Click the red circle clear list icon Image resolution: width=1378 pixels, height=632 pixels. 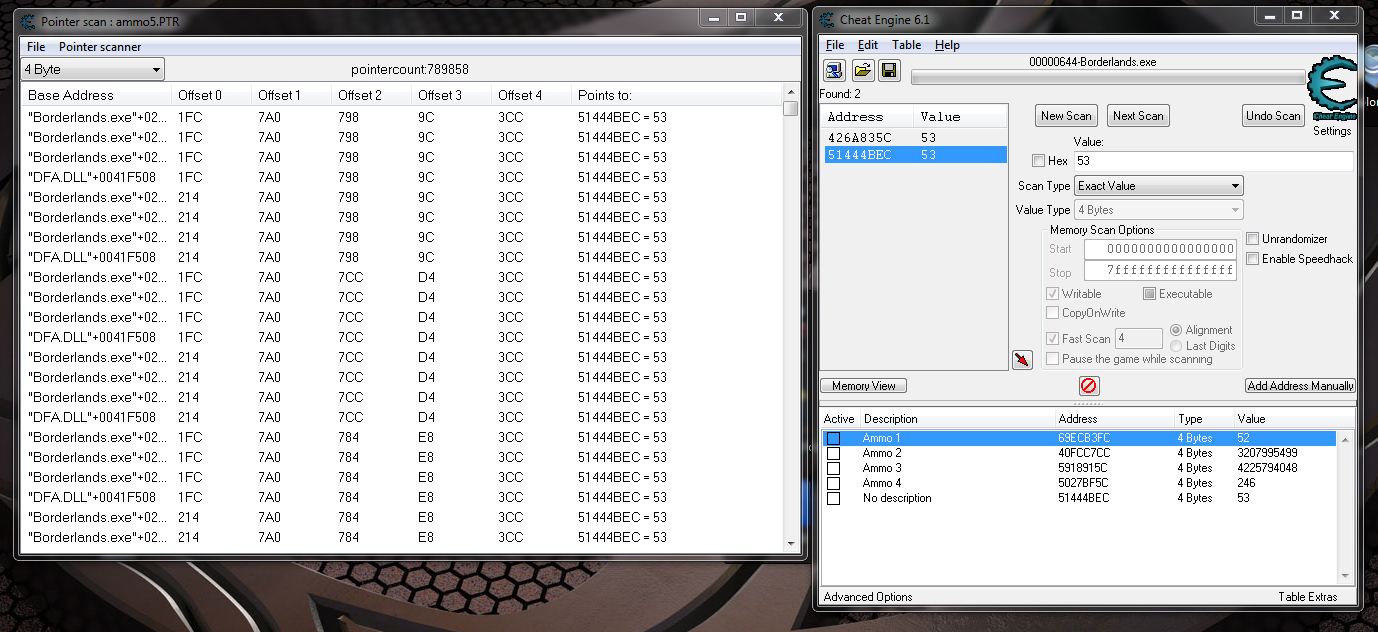point(1089,386)
